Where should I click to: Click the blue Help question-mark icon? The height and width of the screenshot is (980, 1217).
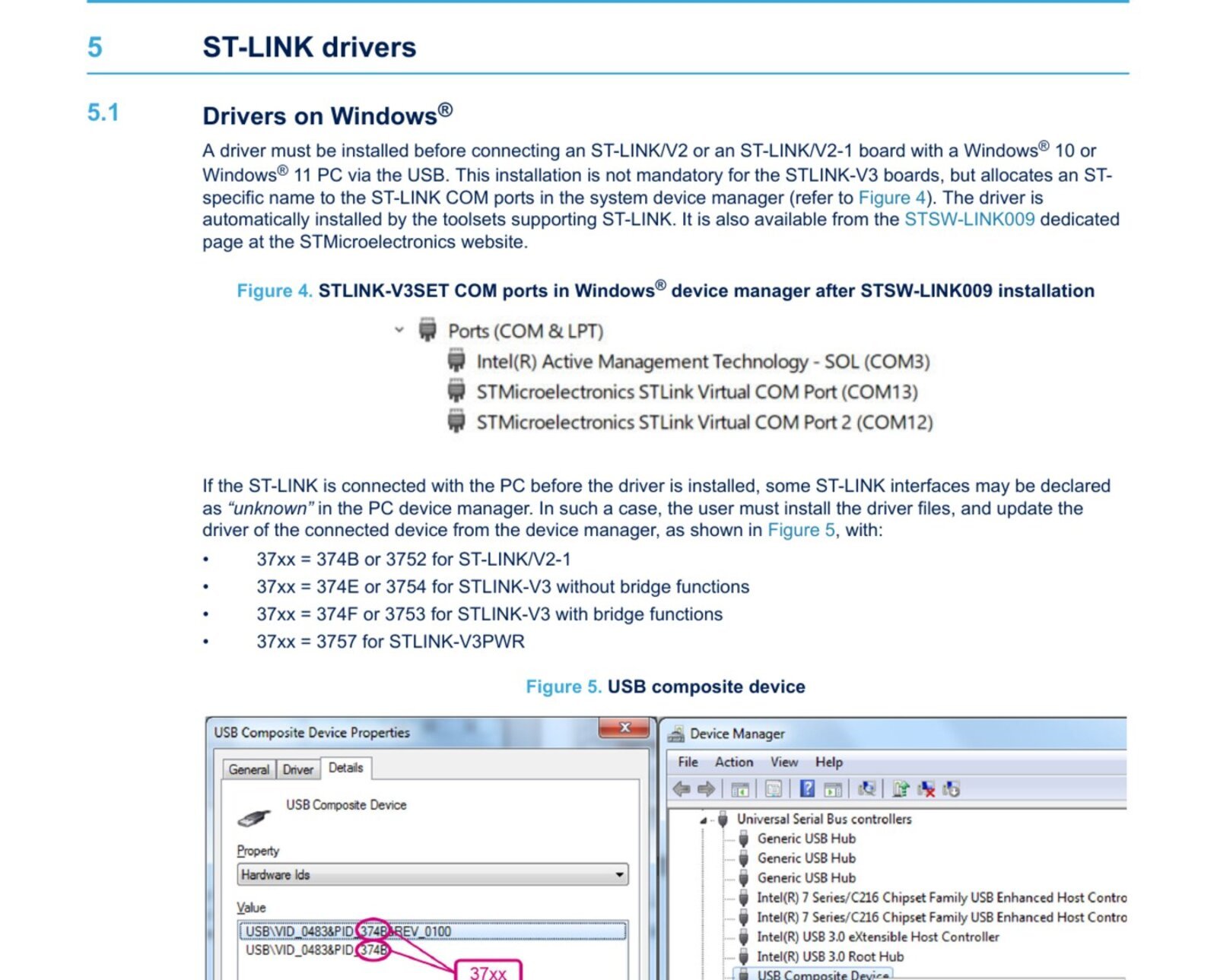pyautogui.click(x=808, y=789)
